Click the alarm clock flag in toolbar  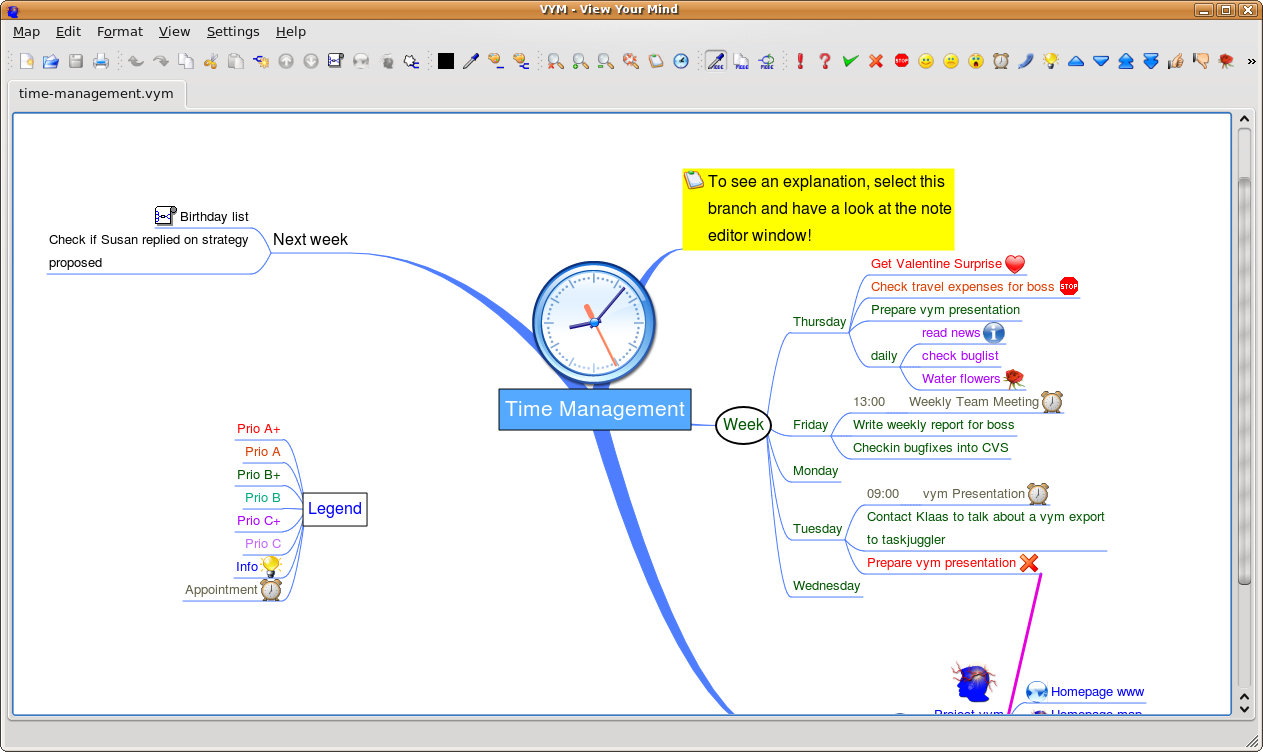tap(1001, 61)
